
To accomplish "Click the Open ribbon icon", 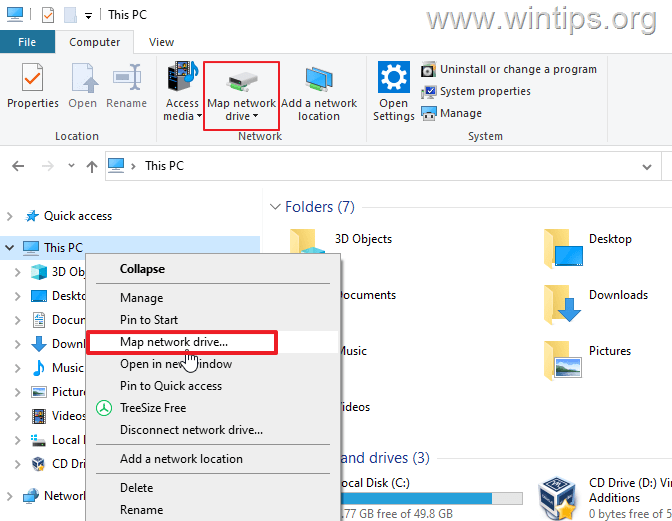I will 83,85.
